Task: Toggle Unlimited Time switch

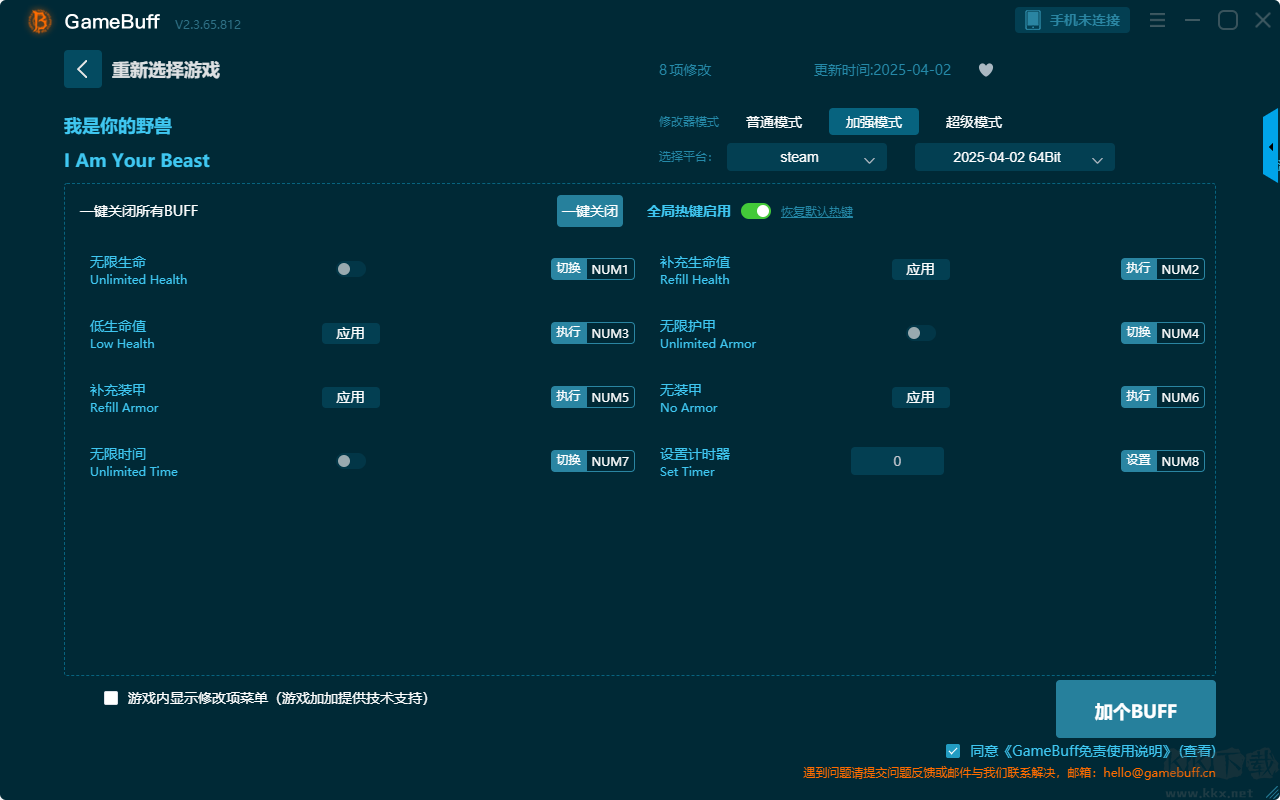Action: [350, 461]
